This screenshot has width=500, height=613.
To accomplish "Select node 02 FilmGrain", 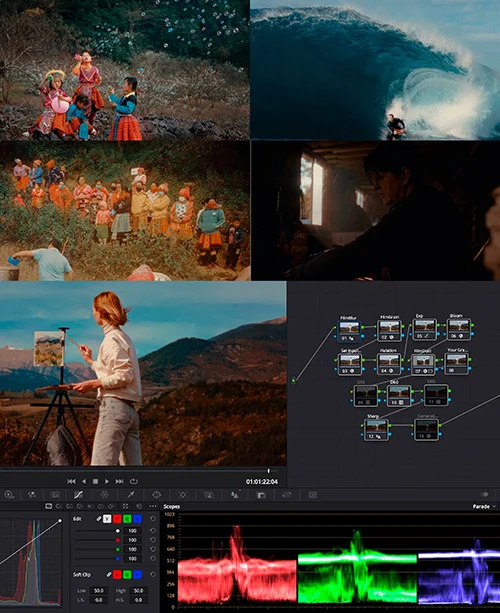I will click(x=389, y=330).
